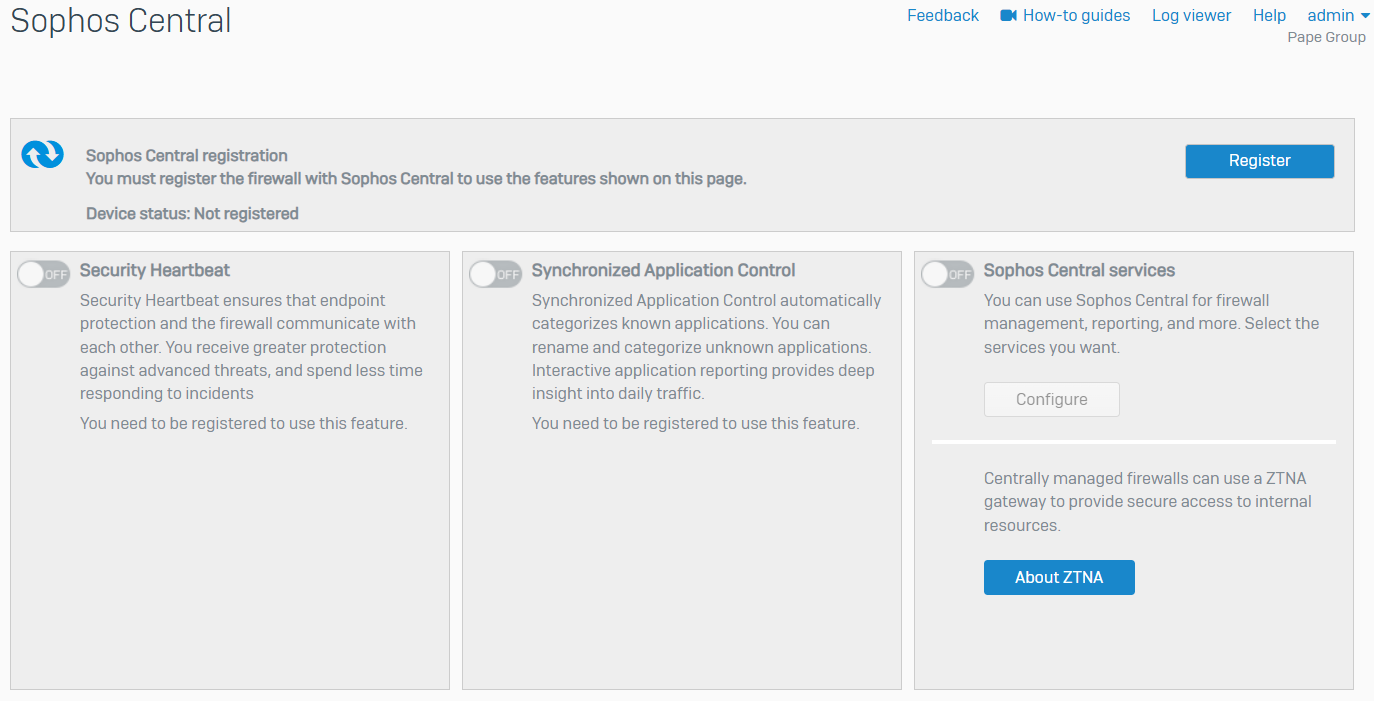Open the Log viewer
1374x701 pixels.
pyautogui.click(x=1191, y=15)
